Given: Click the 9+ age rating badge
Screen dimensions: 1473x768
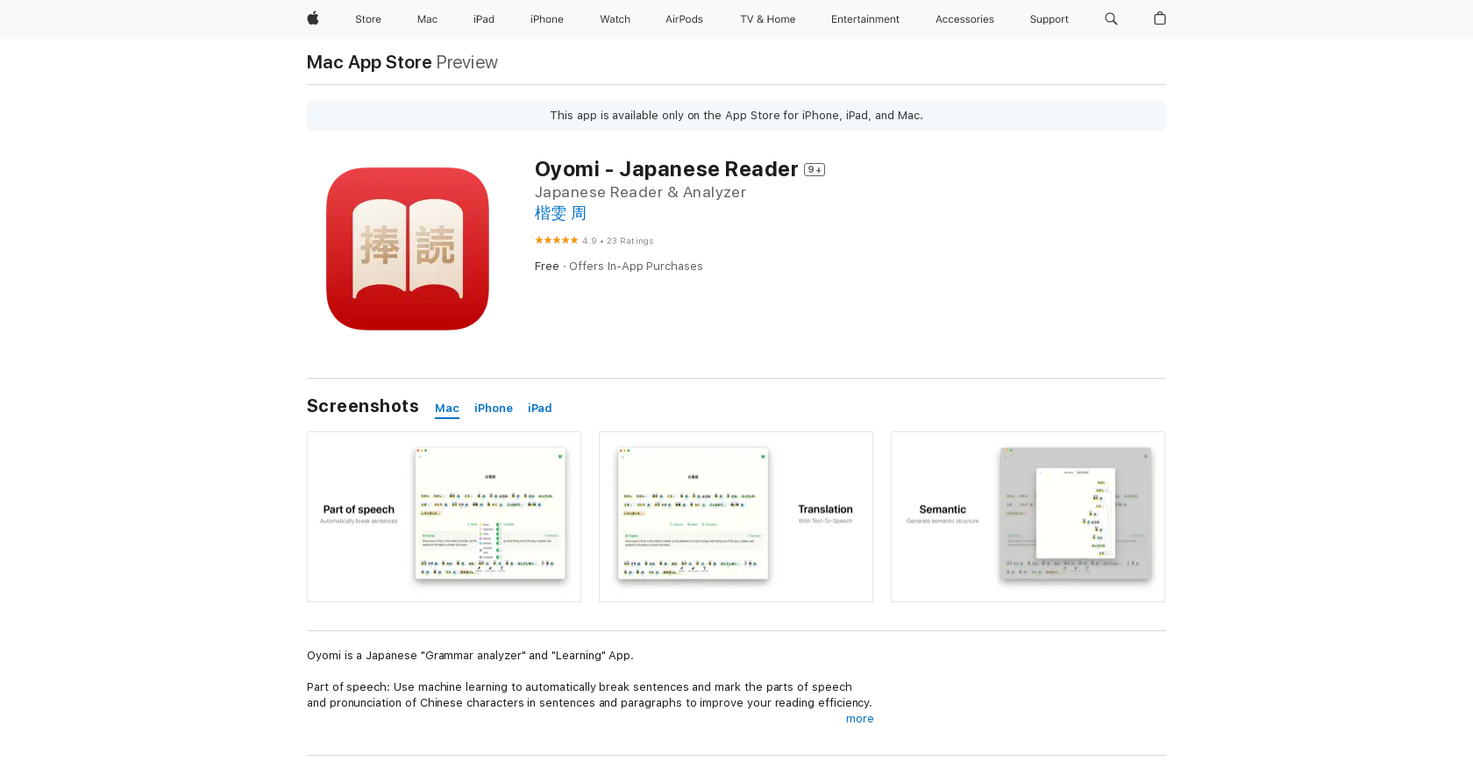Looking at the screenshot, I should tap(814, 170).
